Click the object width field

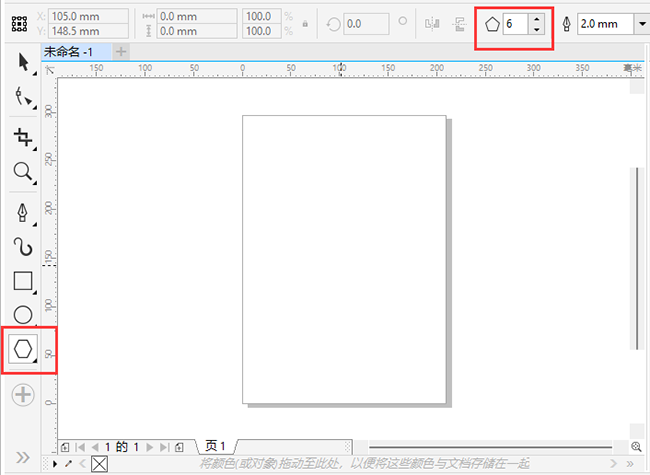tap(196, 17)
